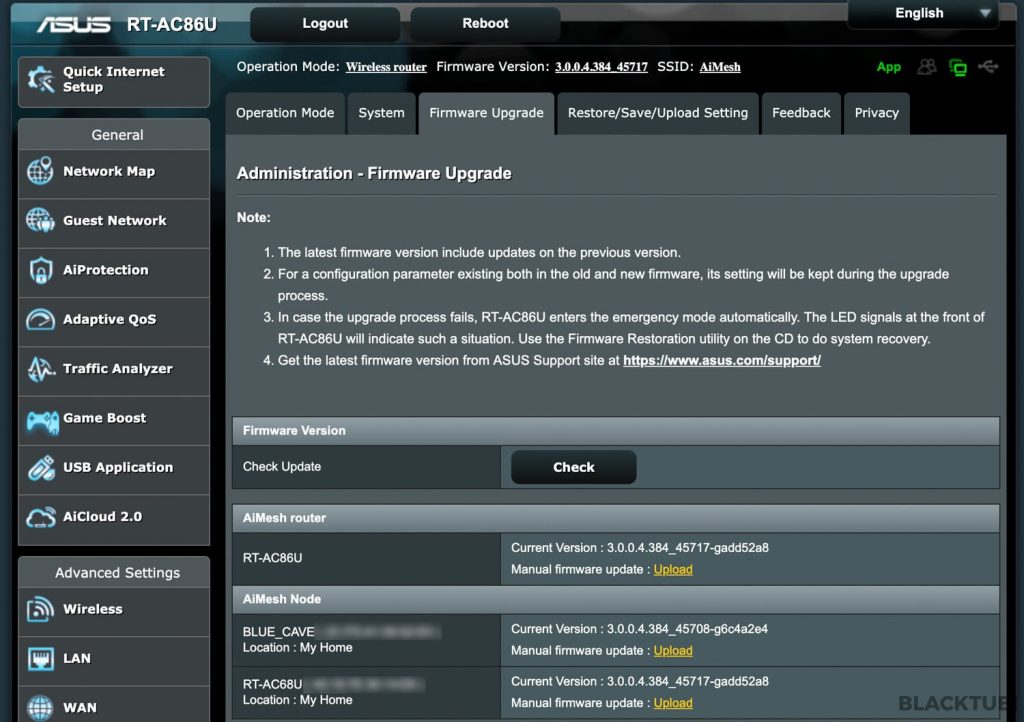Viewport: 1024px width, 722px height.
Task: Open Quick Internet Setup wizard icon
Action: [x=40, y=80]
